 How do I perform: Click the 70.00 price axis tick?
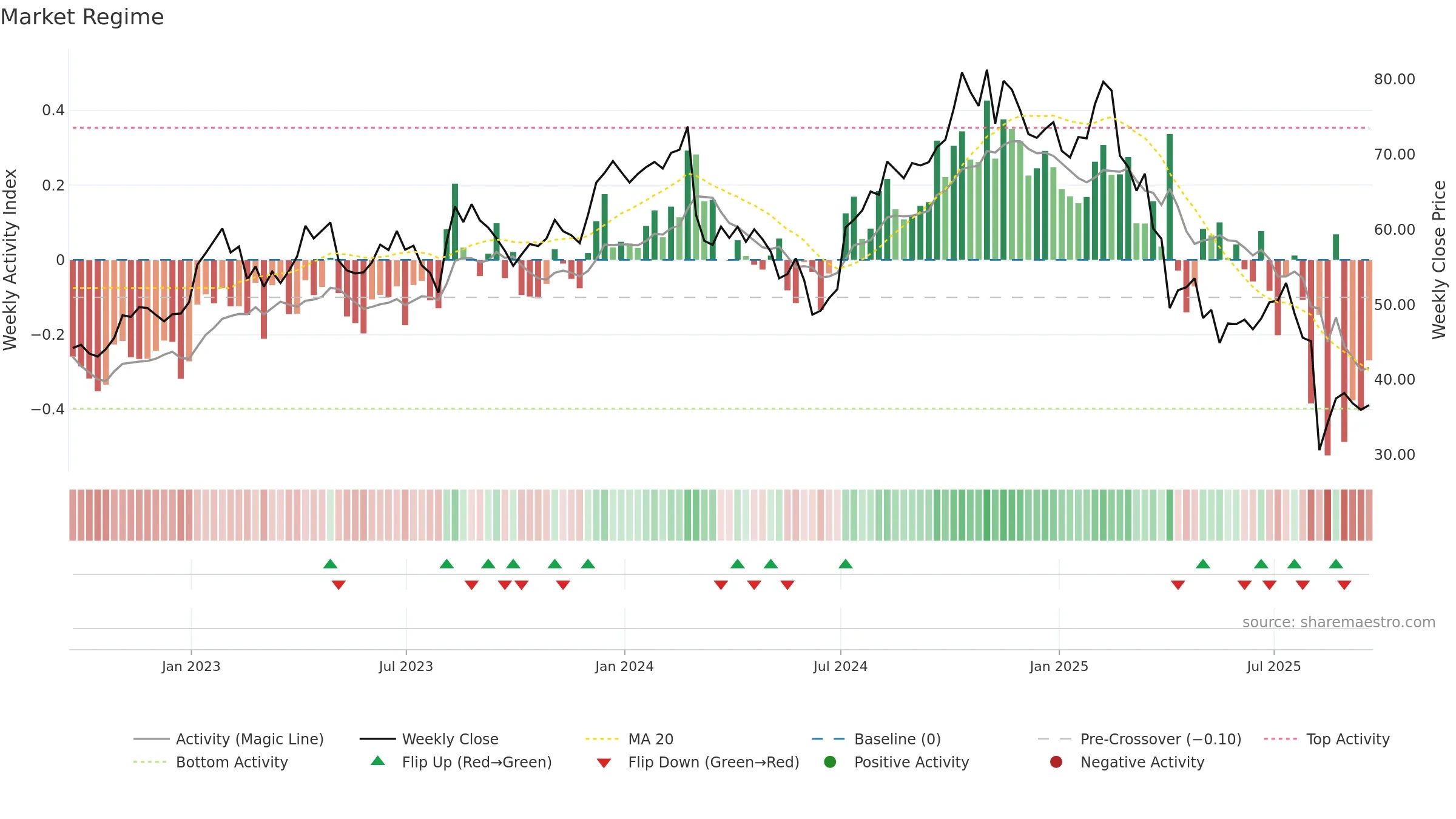(x=1395, y=155)
